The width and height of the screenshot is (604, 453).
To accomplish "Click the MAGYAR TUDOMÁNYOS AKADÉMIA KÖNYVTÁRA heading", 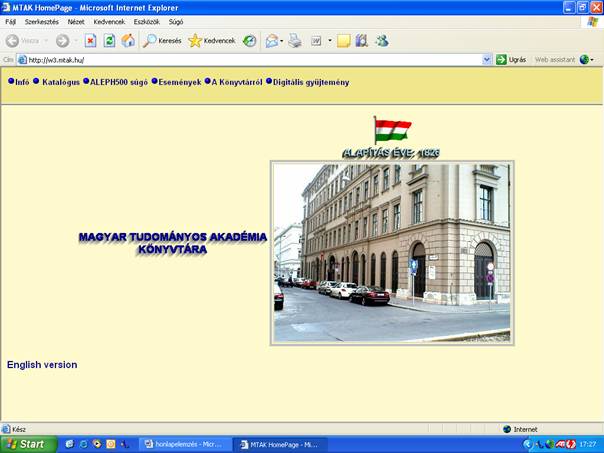I will pos(173,243).
